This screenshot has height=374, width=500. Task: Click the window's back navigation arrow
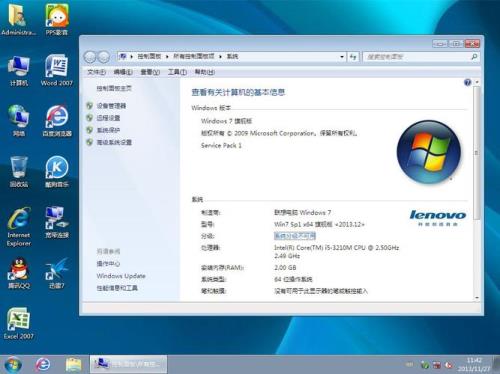[x=90, y=57]
